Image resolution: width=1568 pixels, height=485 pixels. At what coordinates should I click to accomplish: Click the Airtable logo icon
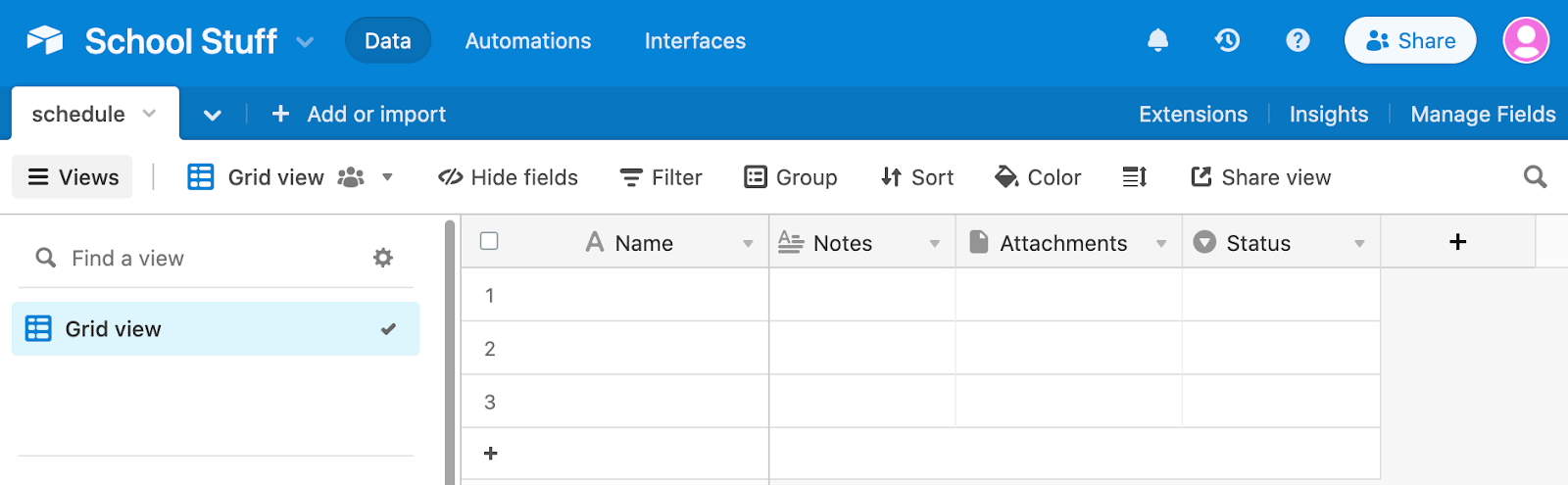click(45, 40)
